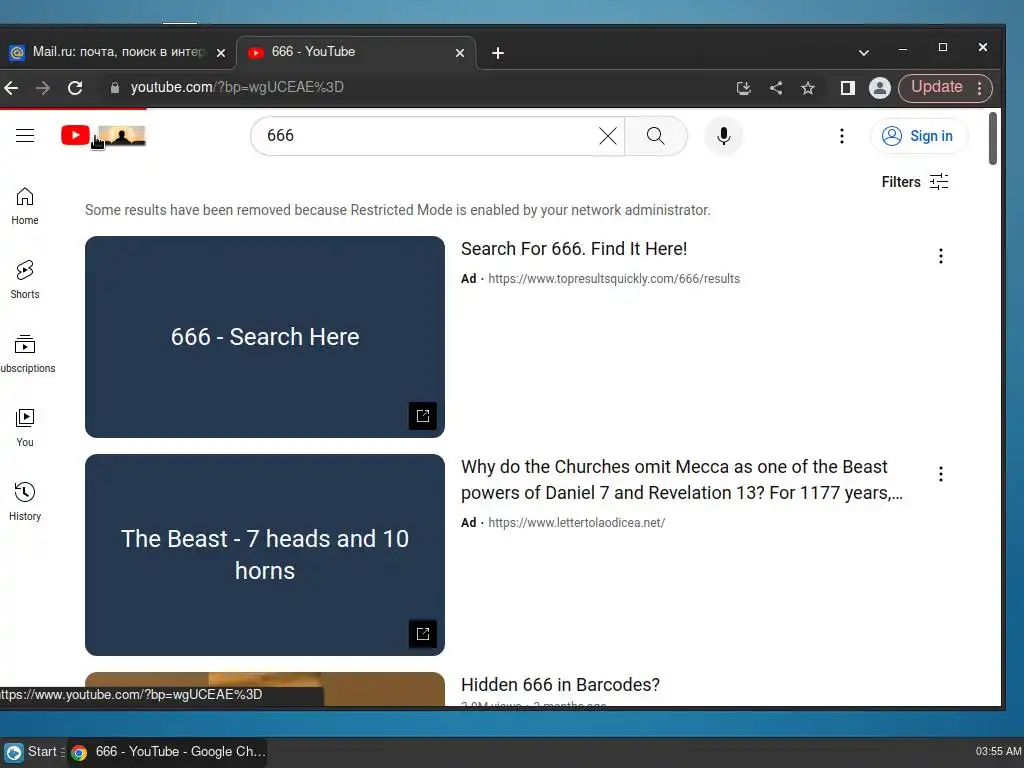
Task: Open the '666 - Search Here' ad thumbnail
Action: click(x=264, y=337)
